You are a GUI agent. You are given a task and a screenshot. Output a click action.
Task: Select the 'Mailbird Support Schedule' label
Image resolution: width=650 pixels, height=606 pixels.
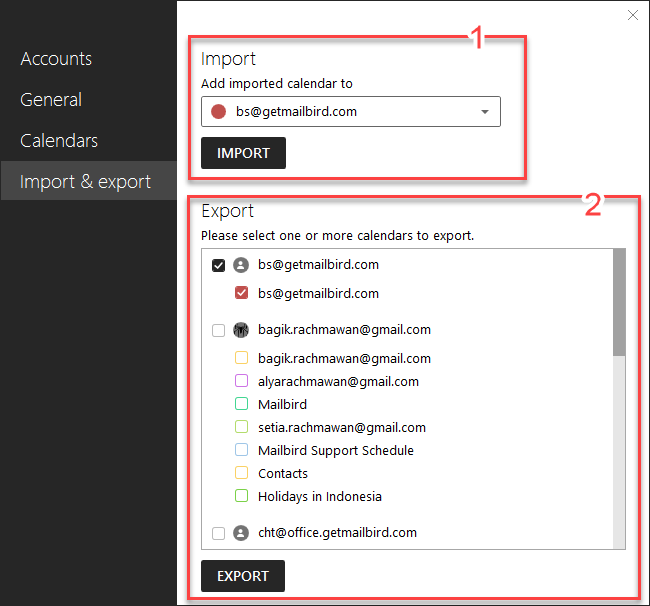pos(336,451)
